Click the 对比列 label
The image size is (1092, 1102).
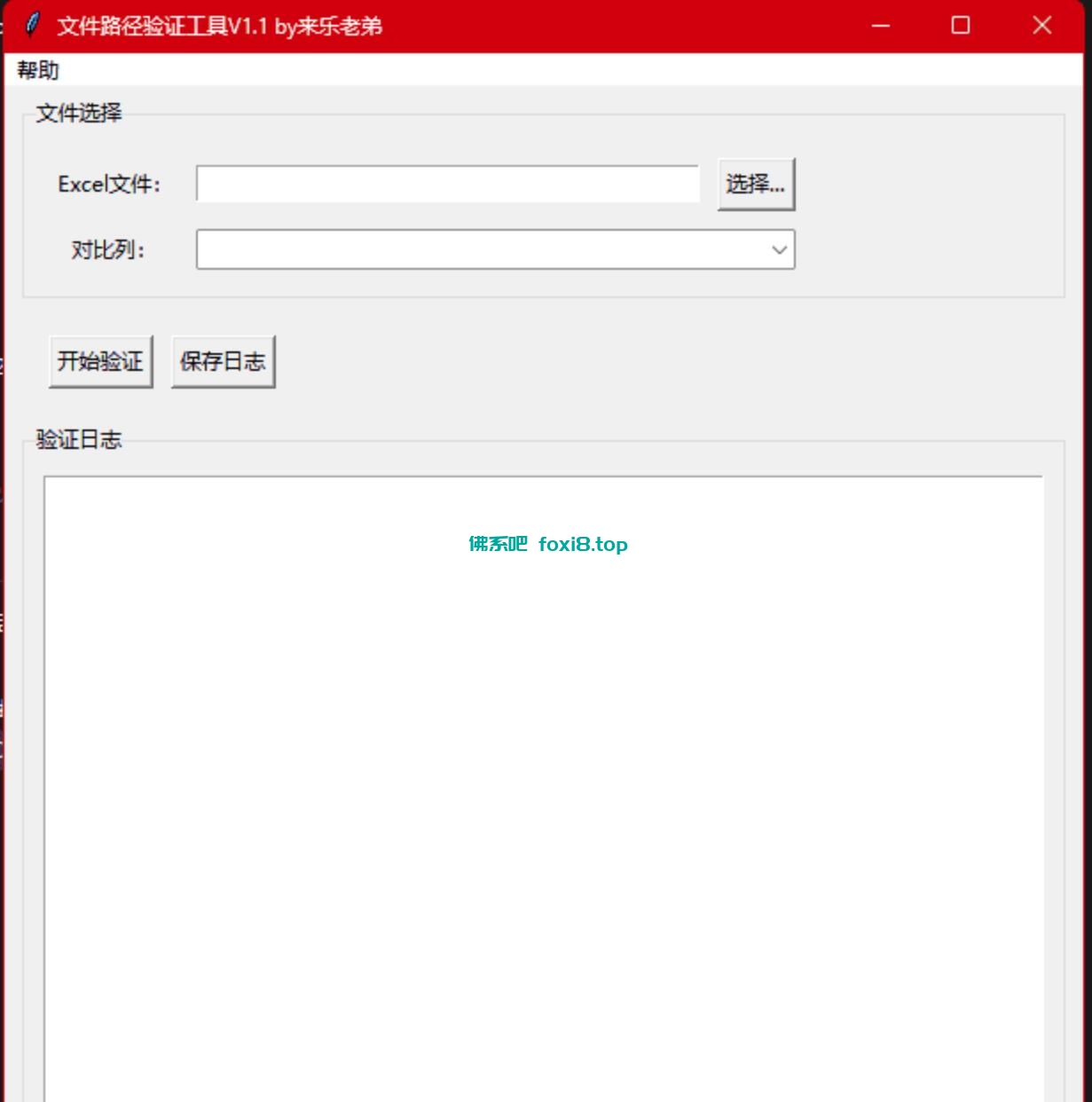click(x=107, y=250)
